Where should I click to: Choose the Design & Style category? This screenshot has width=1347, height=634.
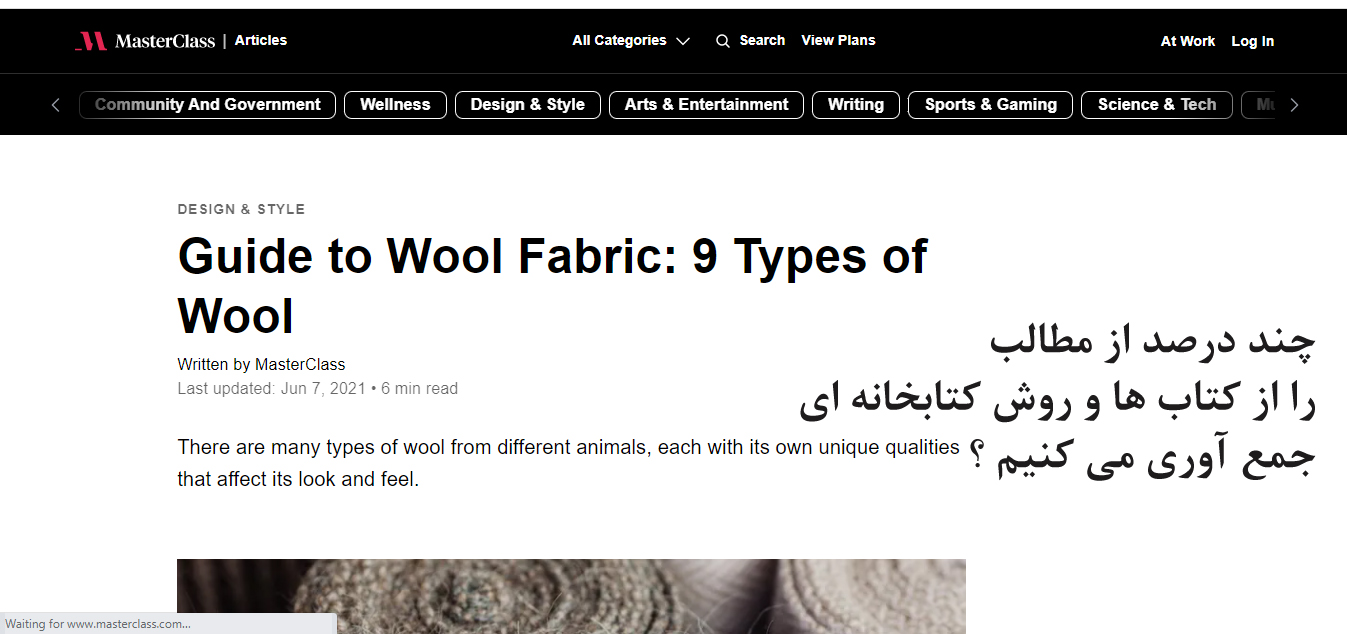[527, 105]
